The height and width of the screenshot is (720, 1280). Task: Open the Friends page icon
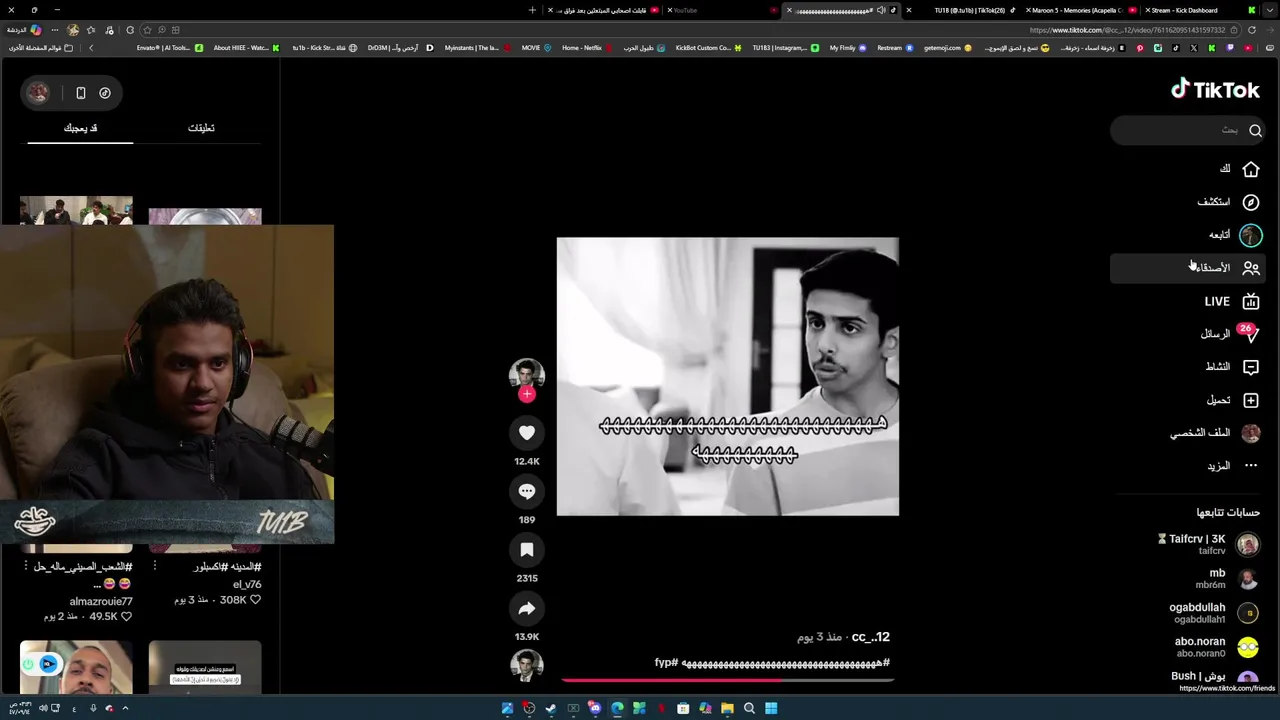pyautogui.click(x=1251, y=268)
